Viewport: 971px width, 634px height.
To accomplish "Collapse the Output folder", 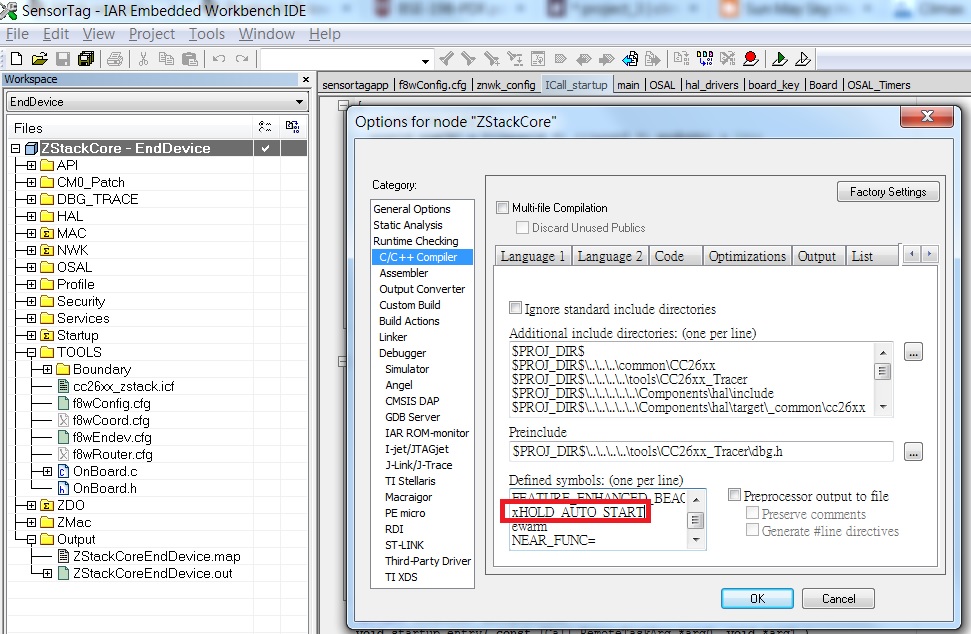I will pos(31,540).
